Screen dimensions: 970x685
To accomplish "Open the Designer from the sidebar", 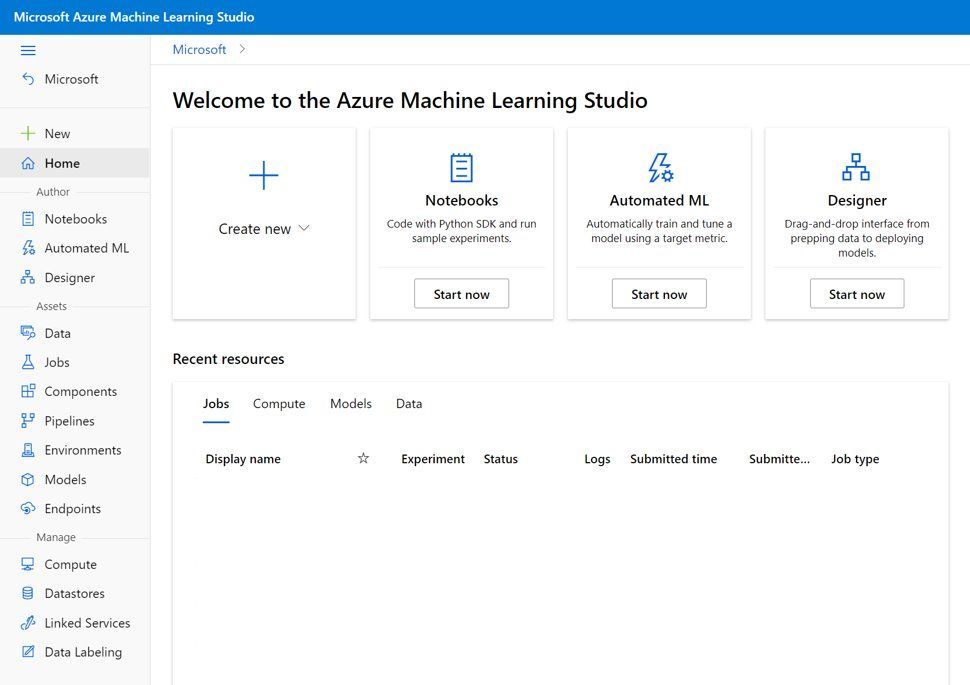I will click(67, 277).
